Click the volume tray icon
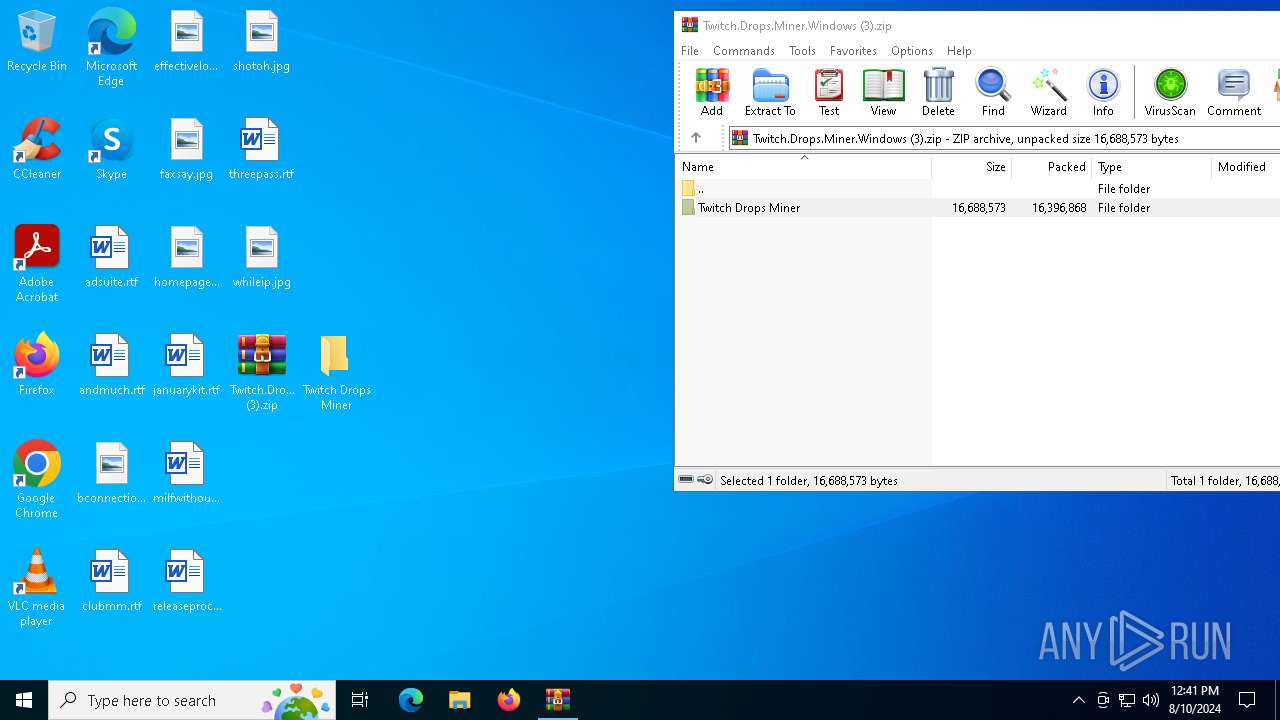The image size is (1280, 720). click(x=1151, y=700)
